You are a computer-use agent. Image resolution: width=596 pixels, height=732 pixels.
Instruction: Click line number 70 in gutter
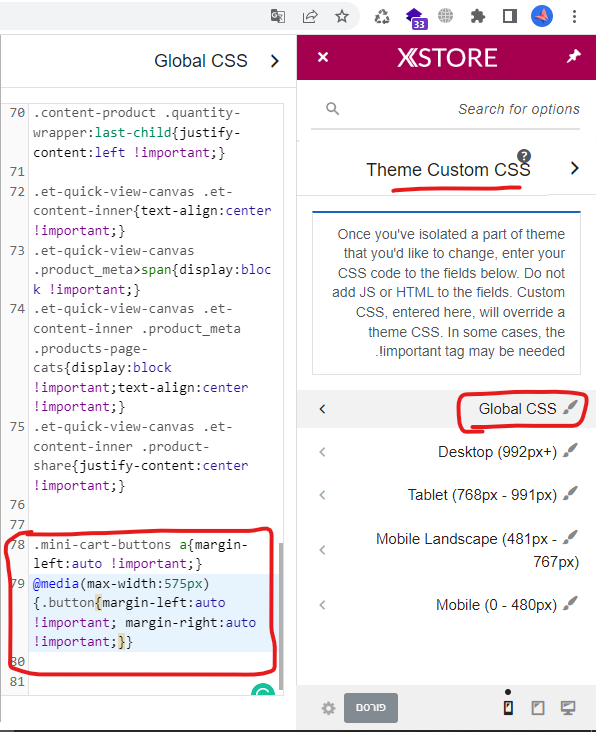coord(17,113)
